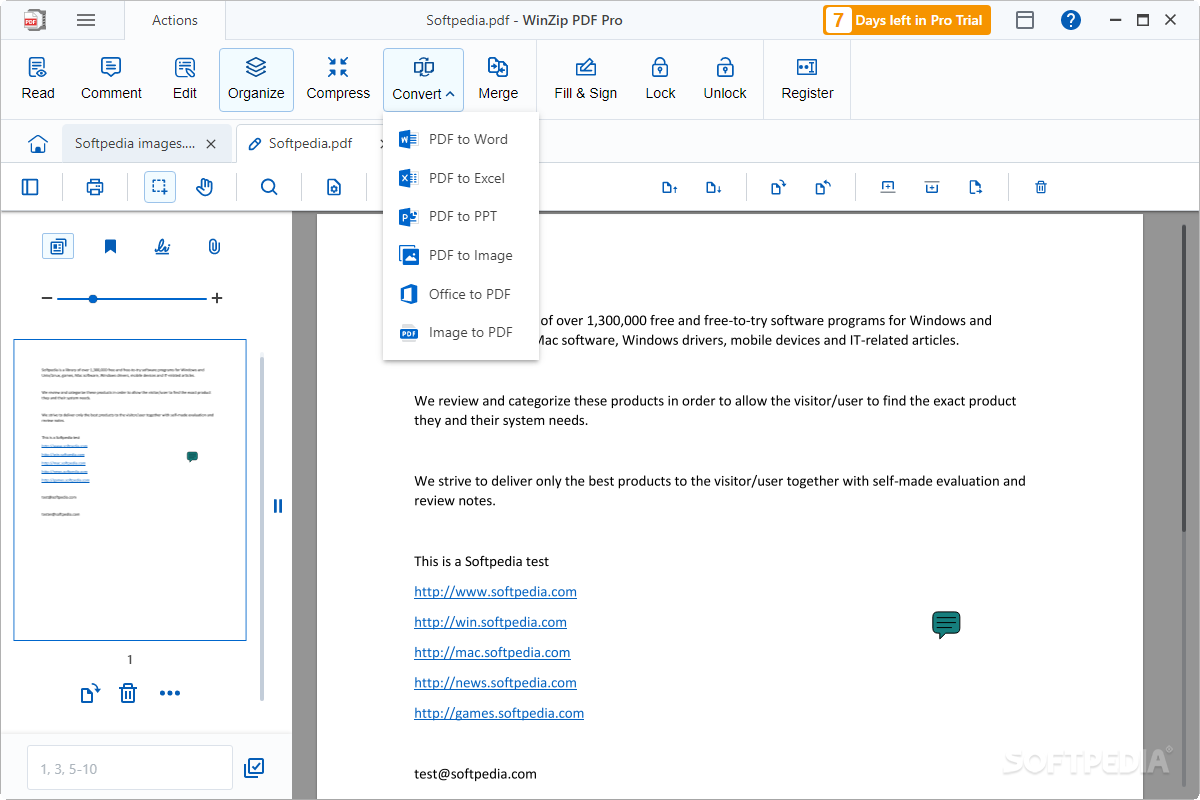Image resolution: width=1200 pixels, height=800 pixels.
Task: Open the Register option
Action: click(807, 79)
